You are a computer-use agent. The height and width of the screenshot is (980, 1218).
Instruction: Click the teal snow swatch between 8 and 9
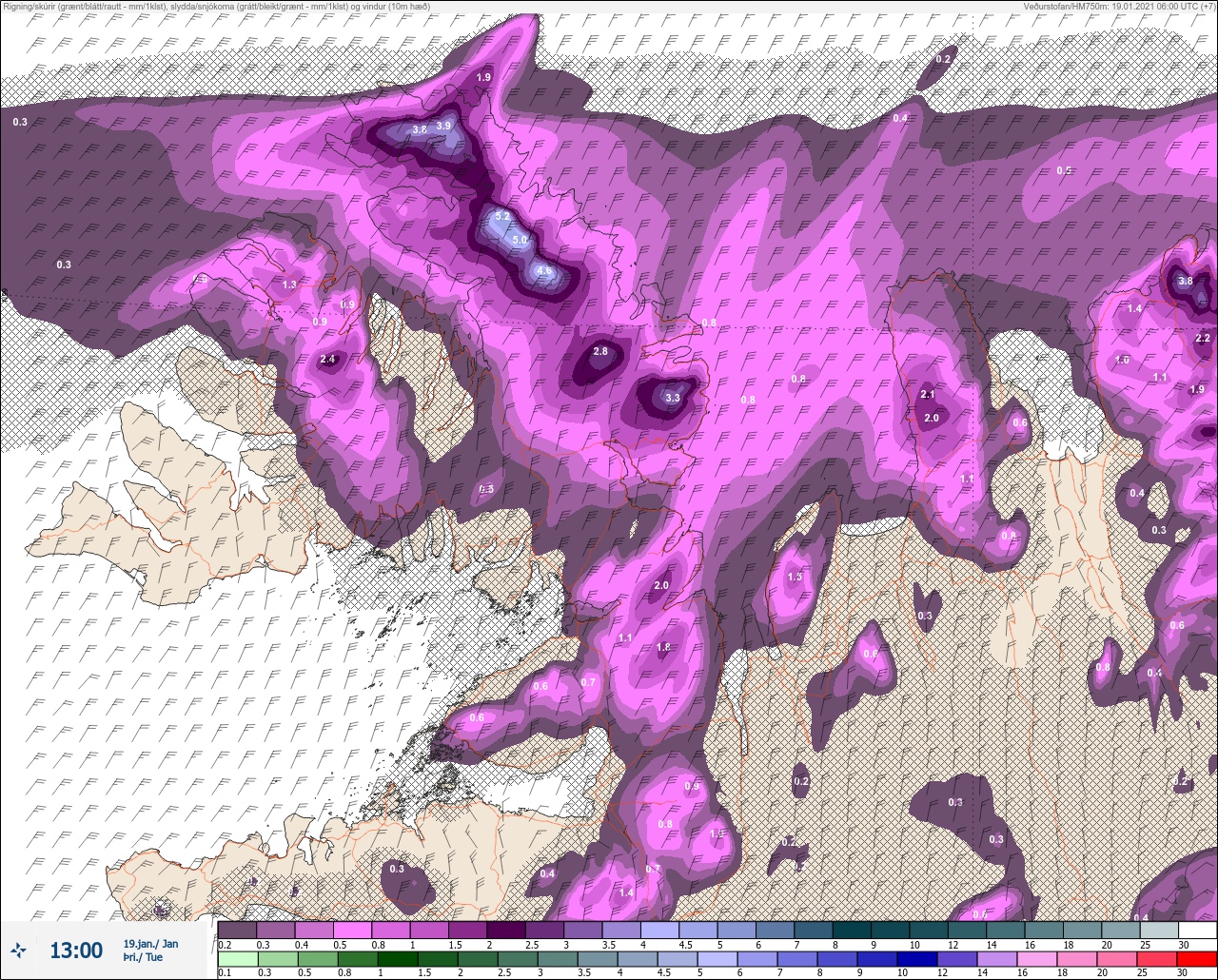point(852,930)
